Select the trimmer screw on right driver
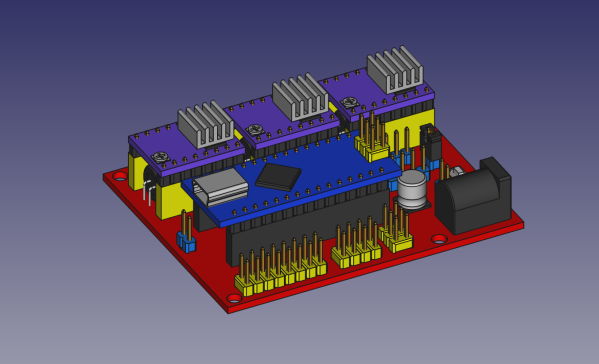The image size is (599, 364). click(x=349, y=102)
